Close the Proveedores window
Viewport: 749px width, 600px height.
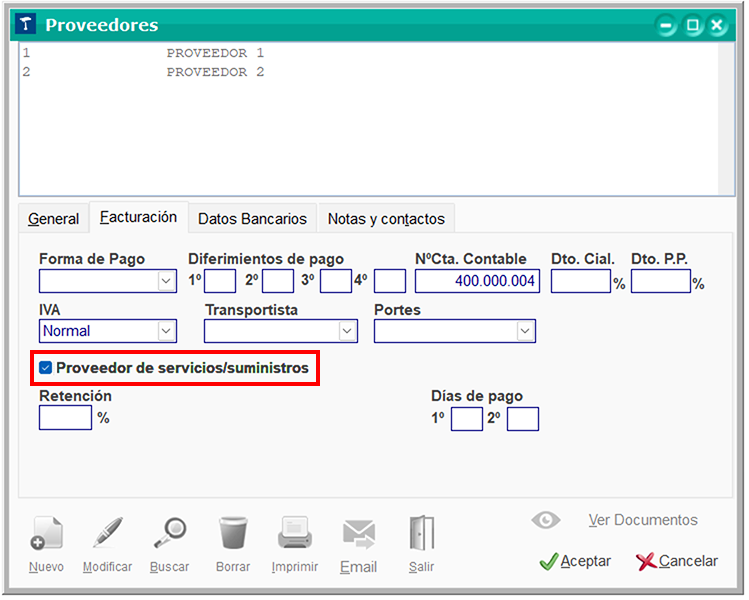(x=717, y=25)
